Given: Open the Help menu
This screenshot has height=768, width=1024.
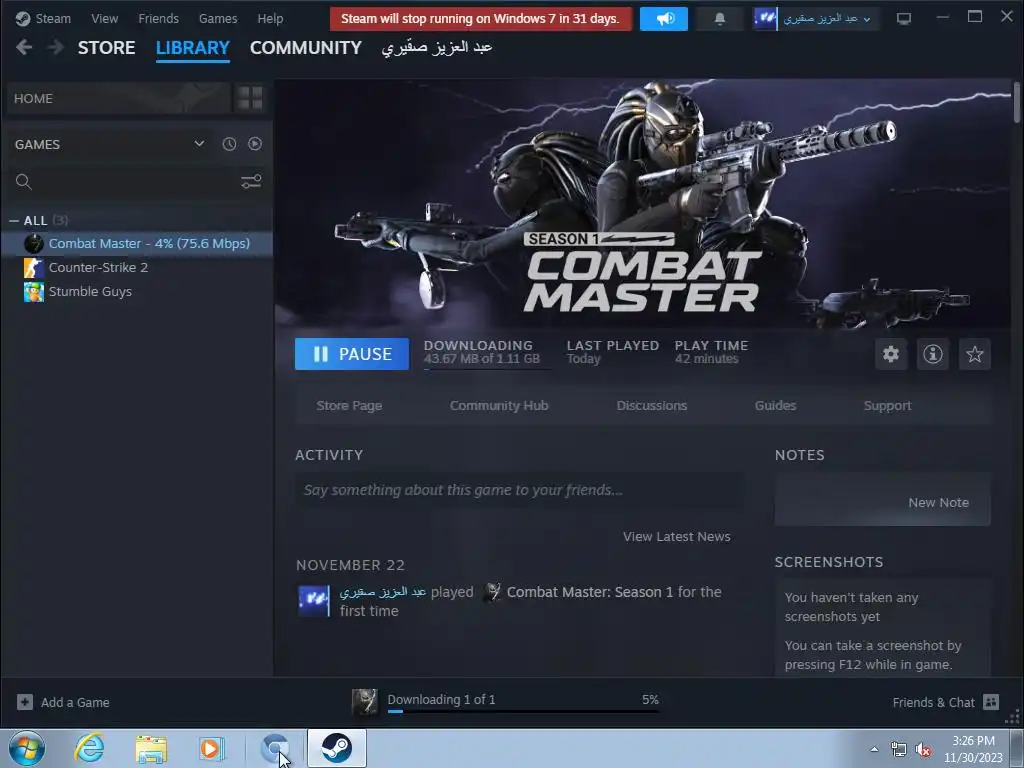Looking at the screenshot, I should click(x=270, y=18).
